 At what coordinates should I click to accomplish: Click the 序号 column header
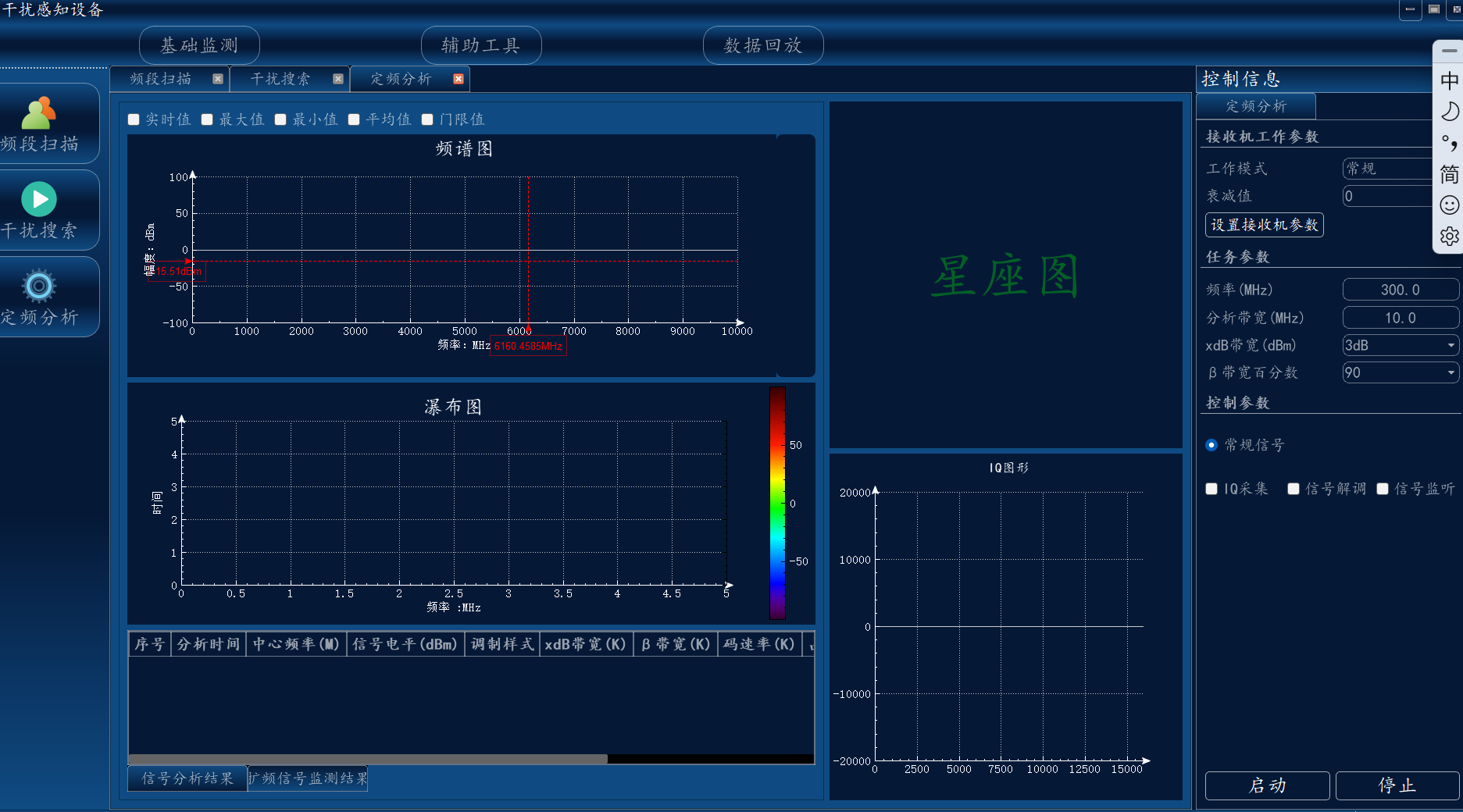[149, 644]
